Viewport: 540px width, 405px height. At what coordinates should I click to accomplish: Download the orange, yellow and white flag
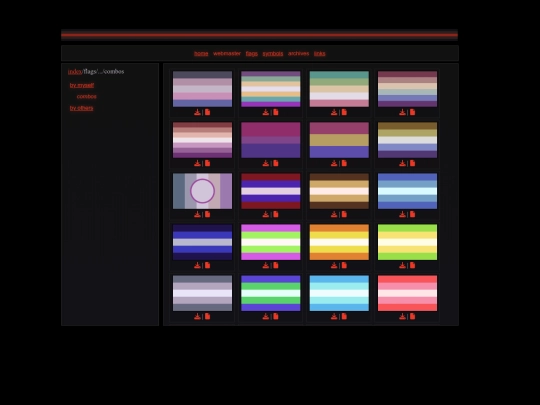(x=334, y=265)
